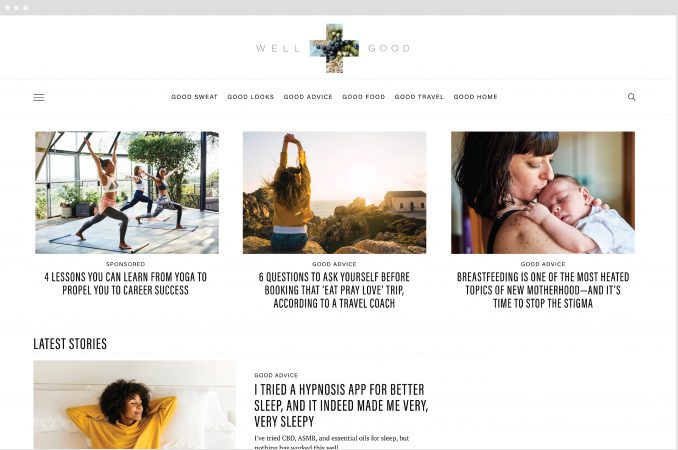Click Good Advice tag above hypnosis story
This screenshot has height=450, width=678.
pyautogui.click(x=276, y=375)
